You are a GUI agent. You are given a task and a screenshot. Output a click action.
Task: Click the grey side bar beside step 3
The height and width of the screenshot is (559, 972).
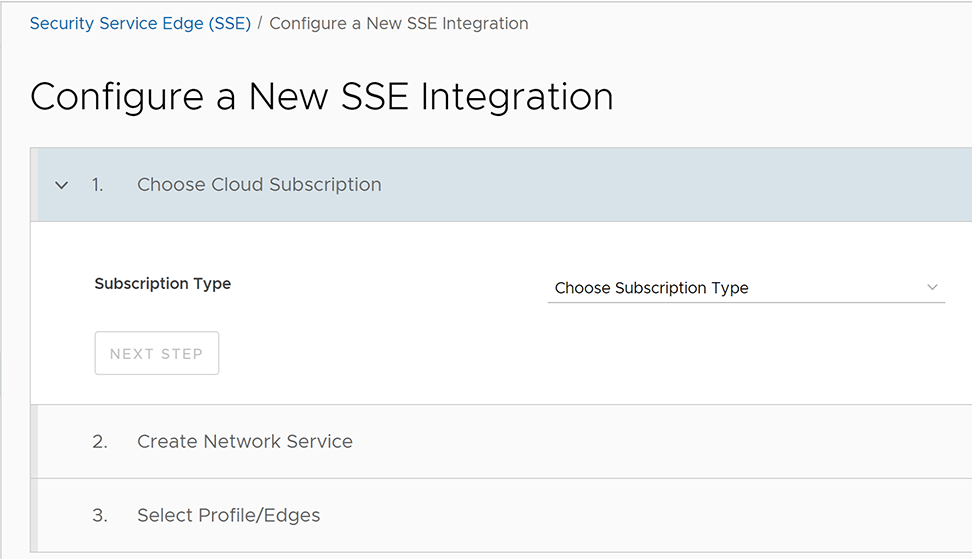click(34, 515)
